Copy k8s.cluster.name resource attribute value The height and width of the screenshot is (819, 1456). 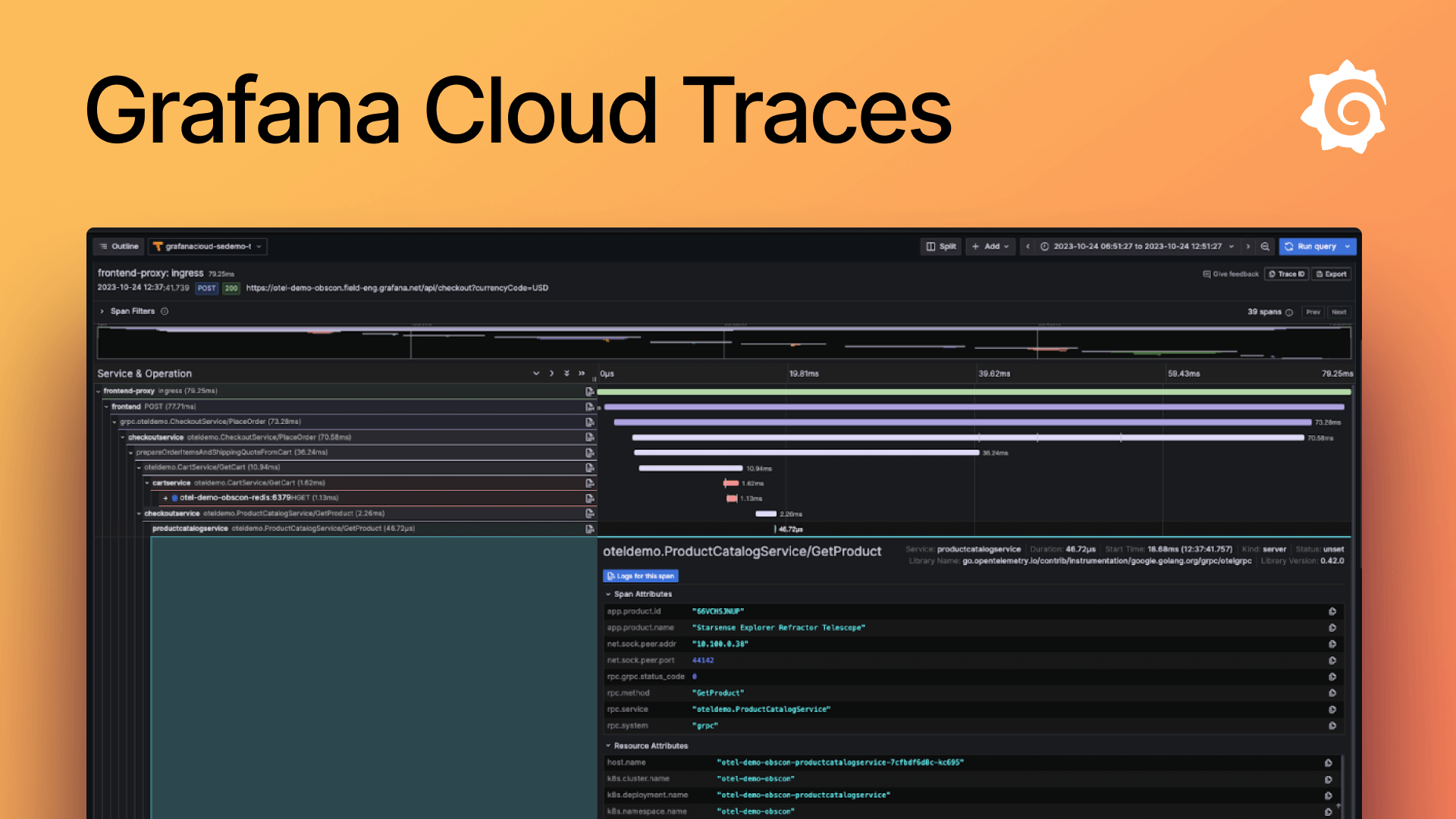pyautogui.click(x=1329, y=780)
